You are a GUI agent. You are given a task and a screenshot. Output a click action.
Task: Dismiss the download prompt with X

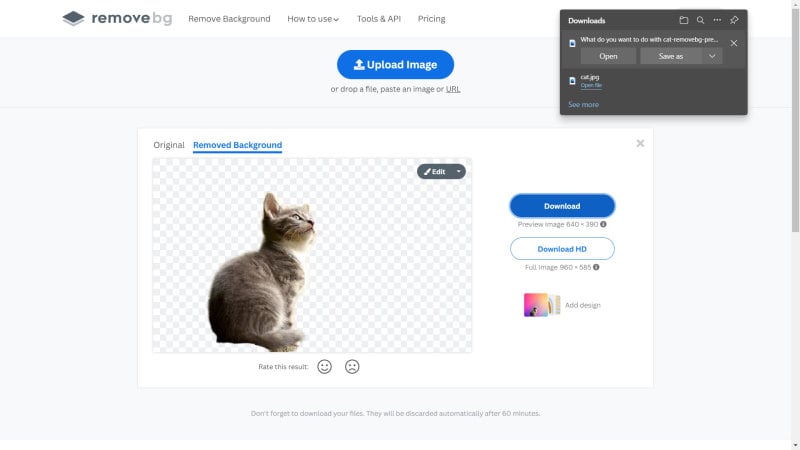(x=734, y=43)
